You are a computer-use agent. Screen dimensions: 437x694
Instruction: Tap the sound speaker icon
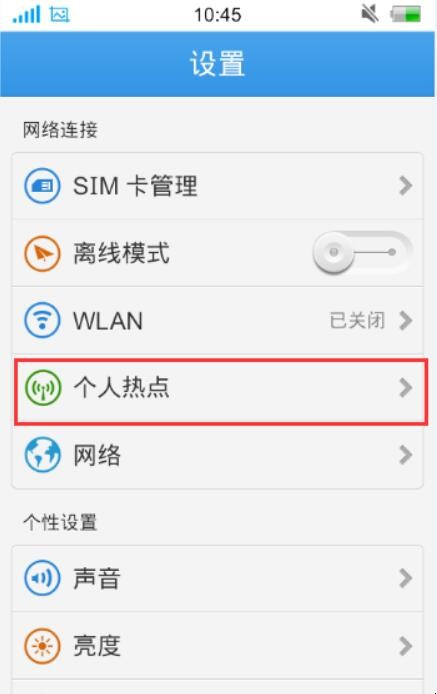point(42,578)
